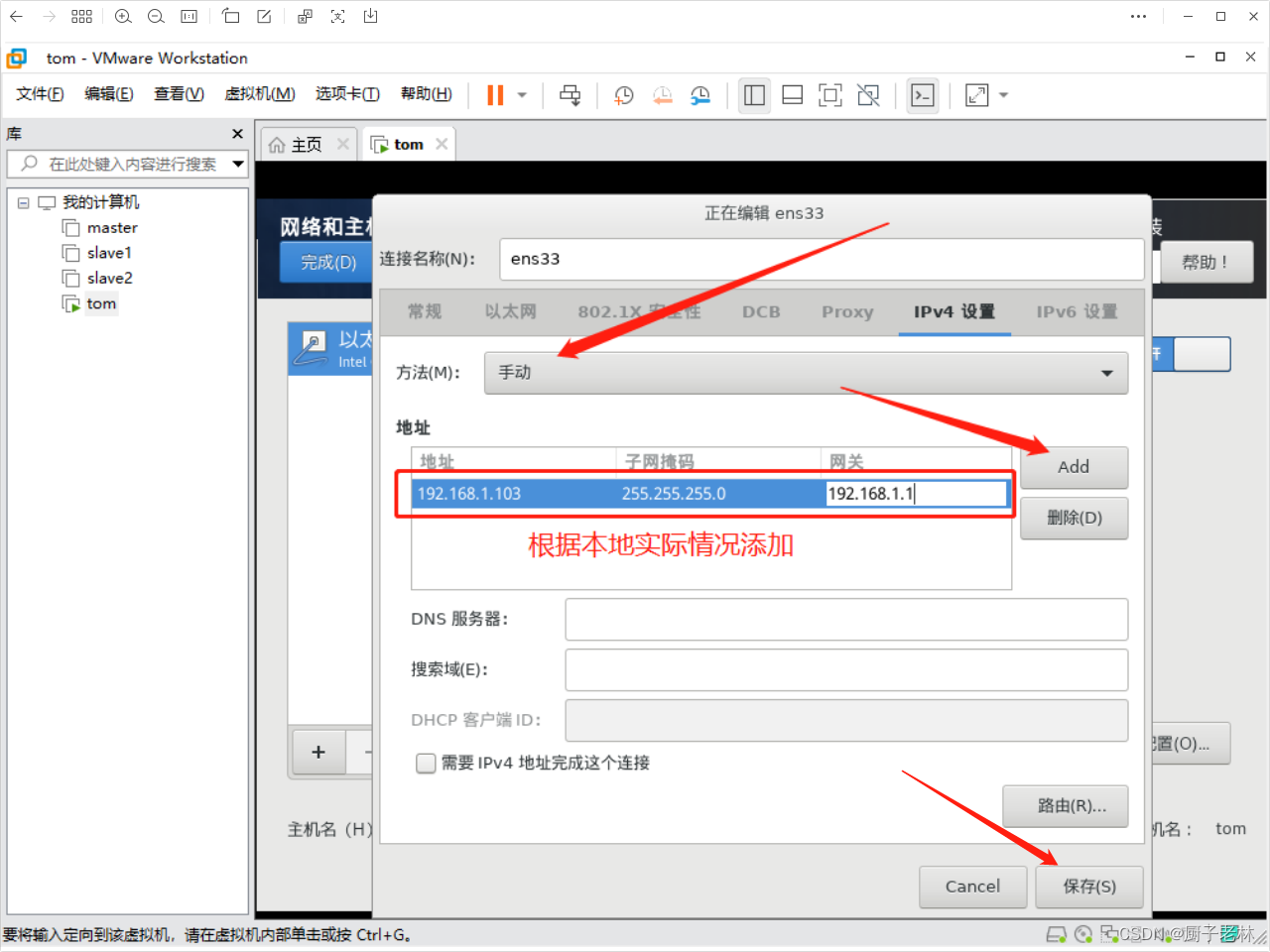Click the 帮助！ button

click(1206, 262)
